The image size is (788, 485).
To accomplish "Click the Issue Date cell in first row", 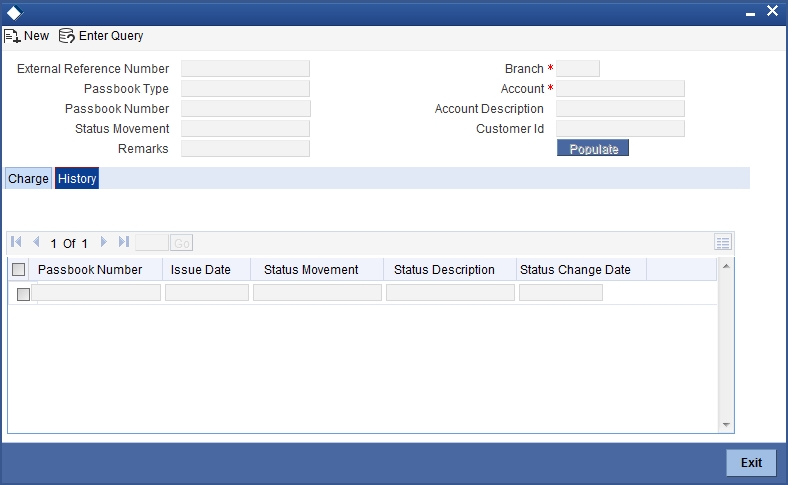I will [x=207, y=293].
